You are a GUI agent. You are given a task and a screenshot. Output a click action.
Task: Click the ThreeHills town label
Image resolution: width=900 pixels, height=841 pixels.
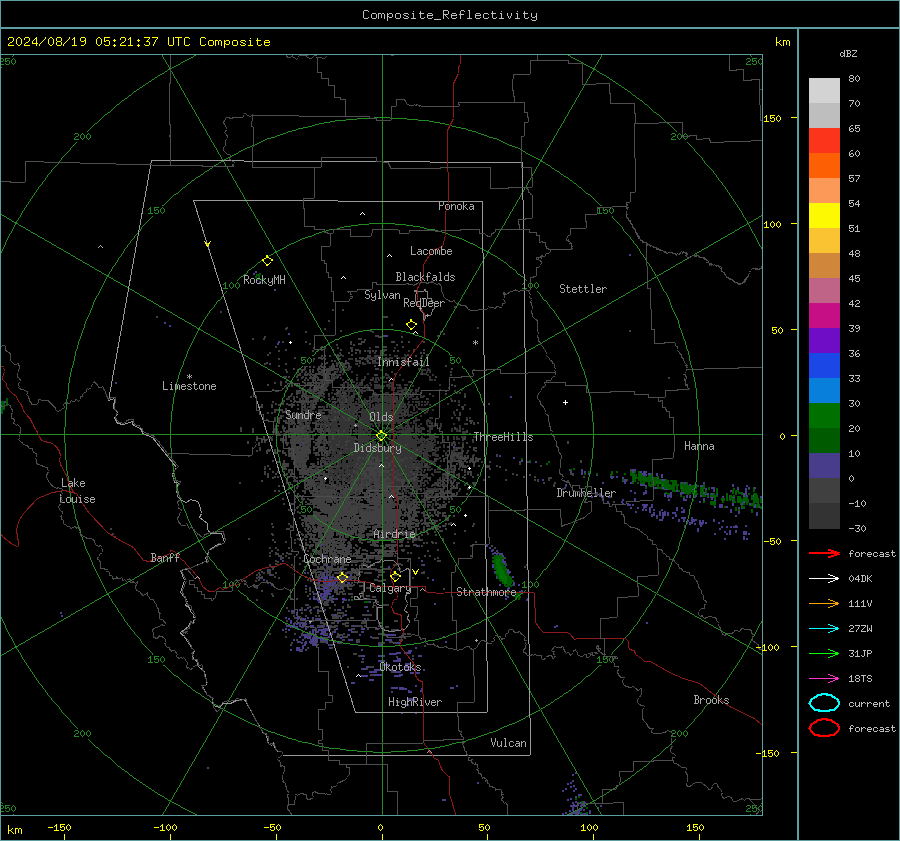tap(503, 437)
